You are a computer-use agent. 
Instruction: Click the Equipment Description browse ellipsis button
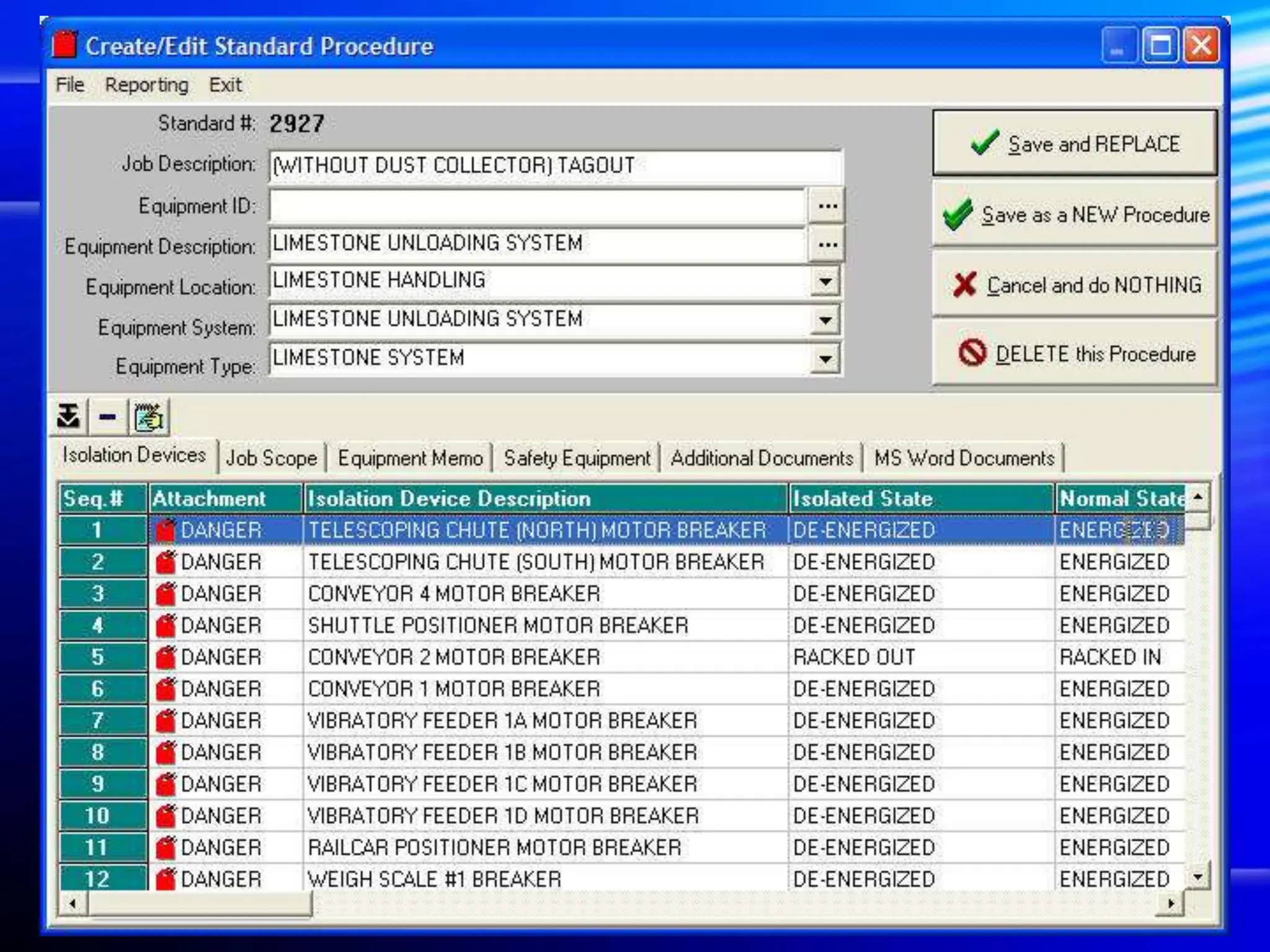(x=827, y=245)
